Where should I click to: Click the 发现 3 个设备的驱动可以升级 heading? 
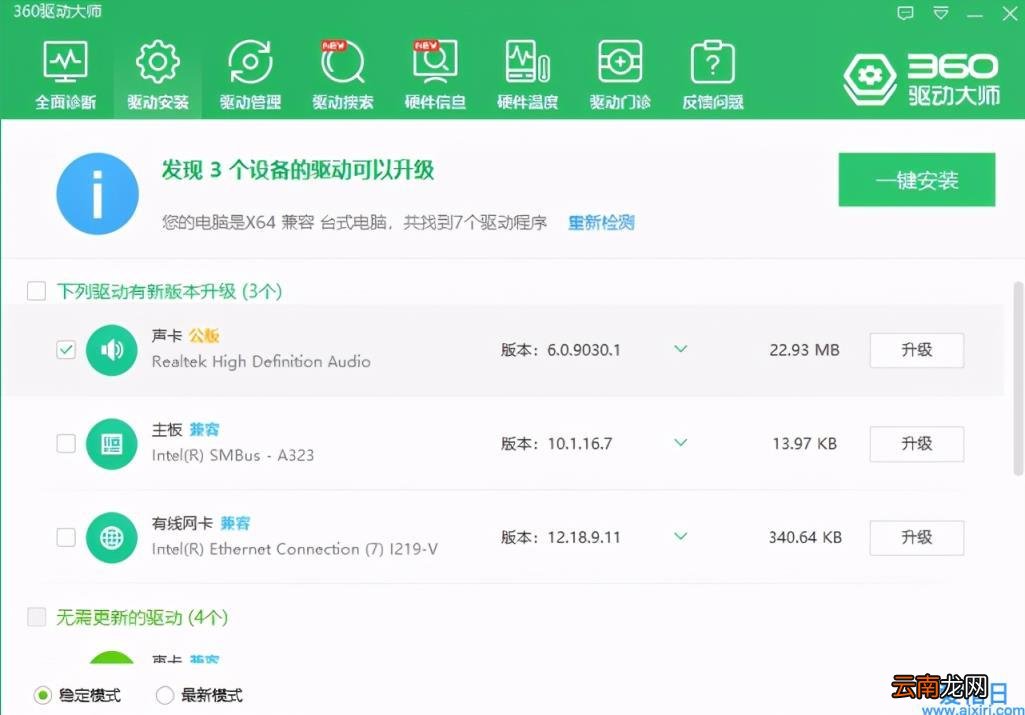click(297, 170)
